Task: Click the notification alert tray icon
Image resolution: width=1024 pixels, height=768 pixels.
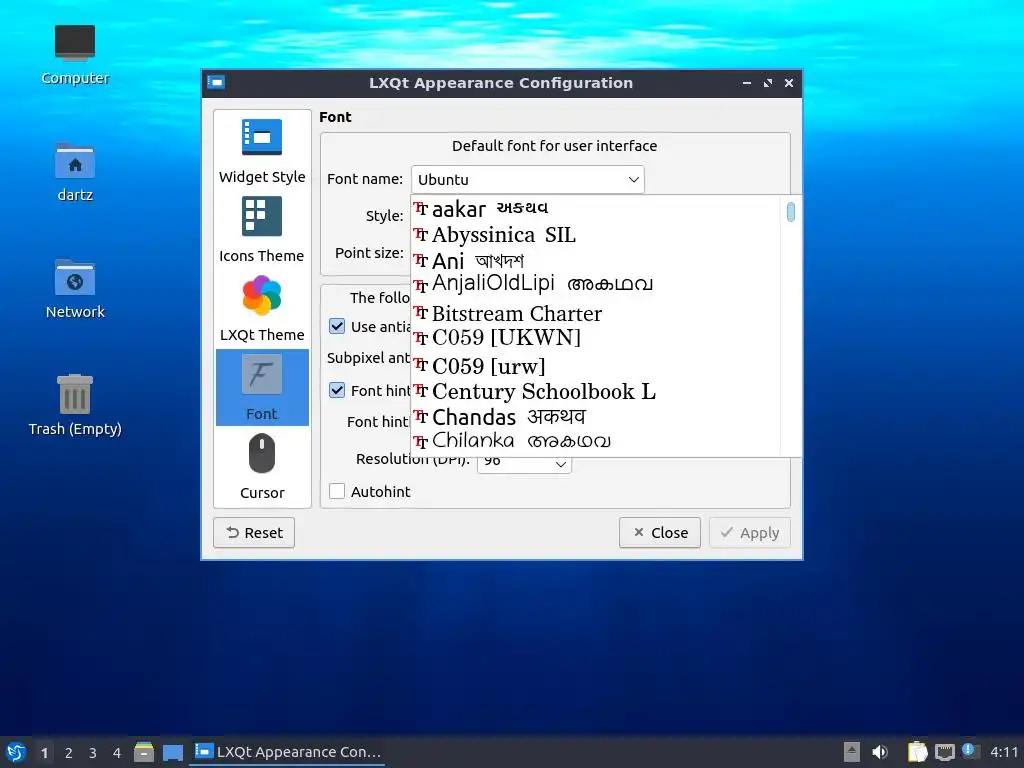Action: tap(970, 751)
